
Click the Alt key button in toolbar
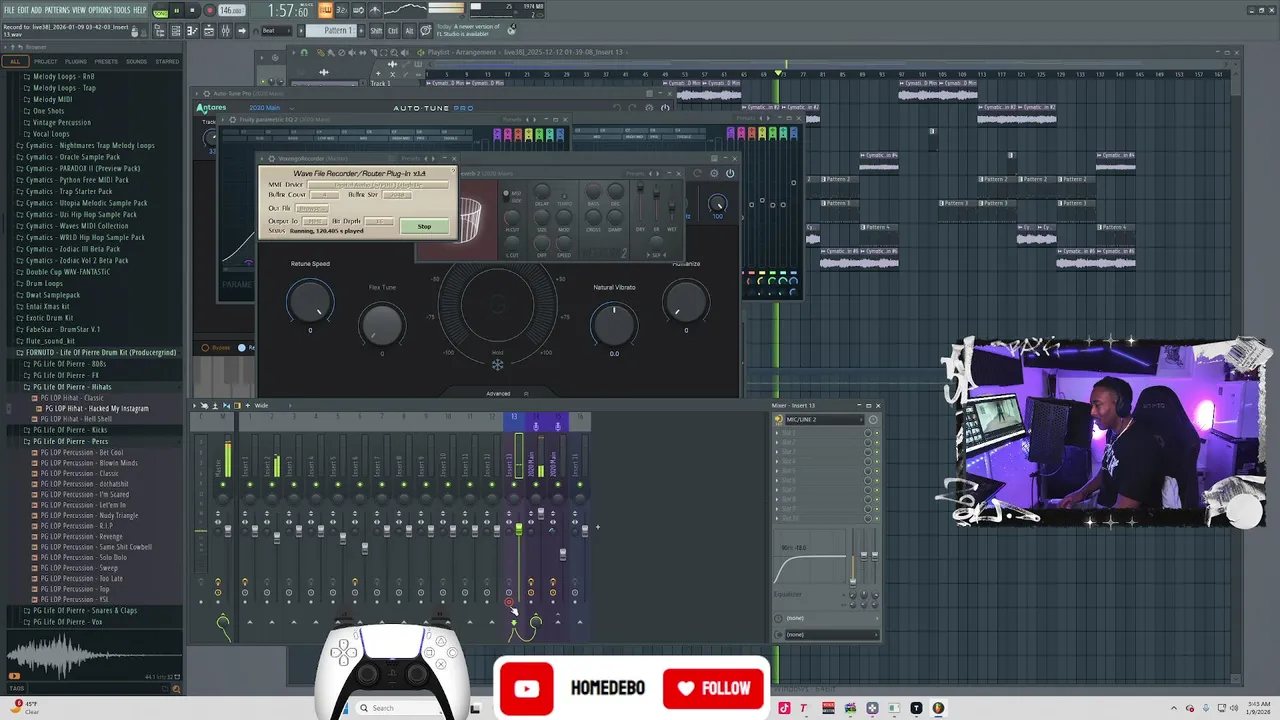point(409,31)
